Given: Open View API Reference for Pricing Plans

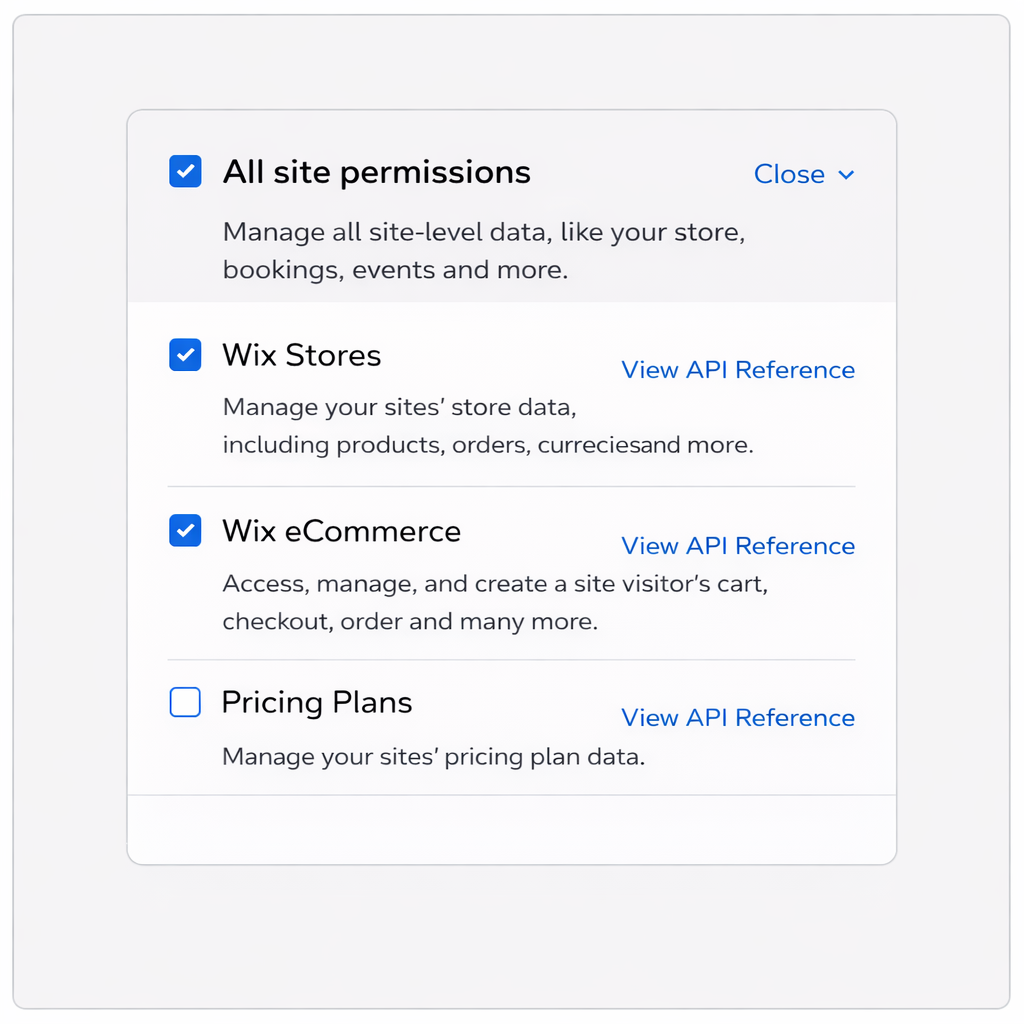Looking at the screenshot, I should (x=738, y=718).
